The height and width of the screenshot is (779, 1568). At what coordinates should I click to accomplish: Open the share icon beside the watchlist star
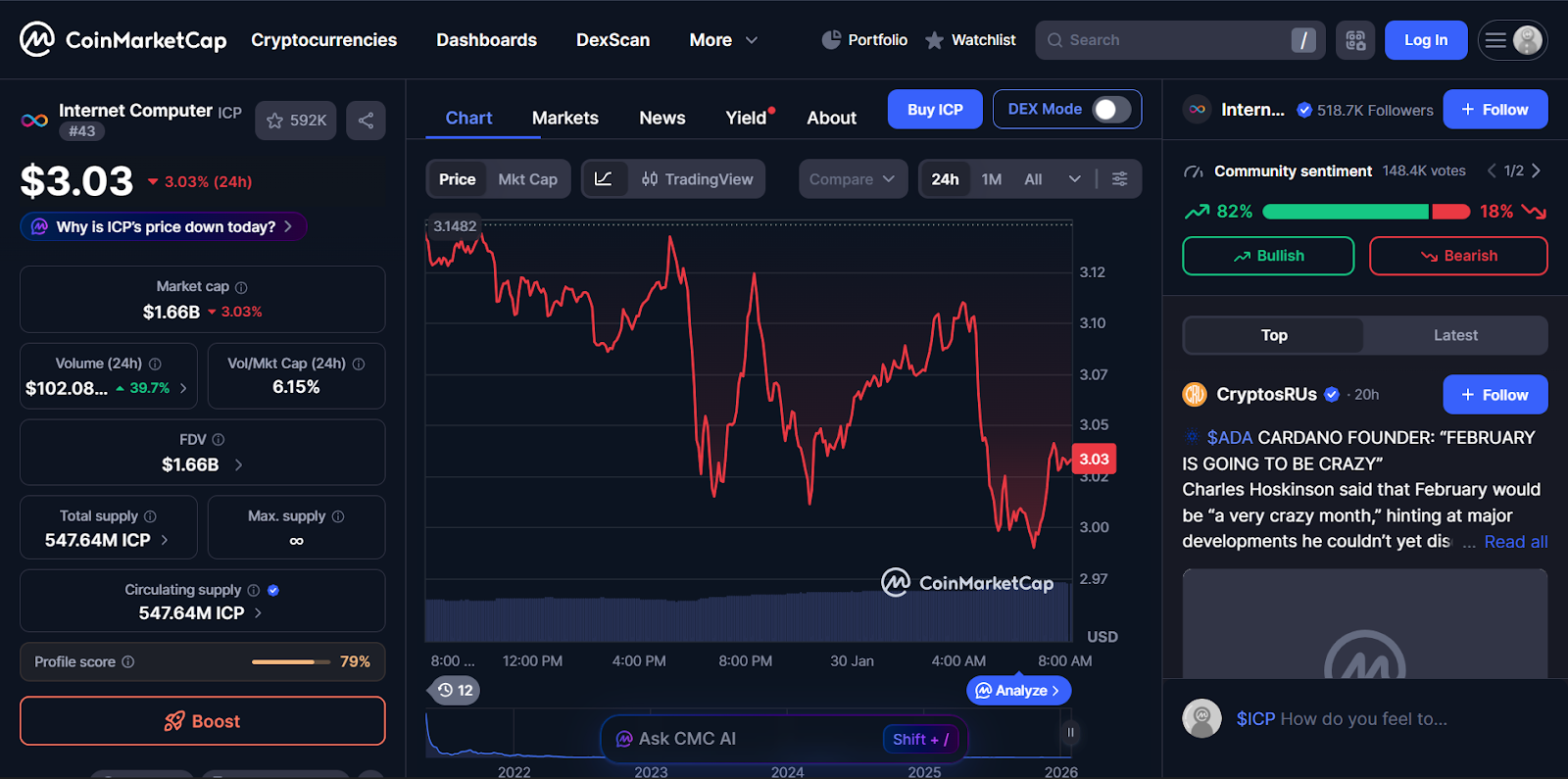point(366,120)
